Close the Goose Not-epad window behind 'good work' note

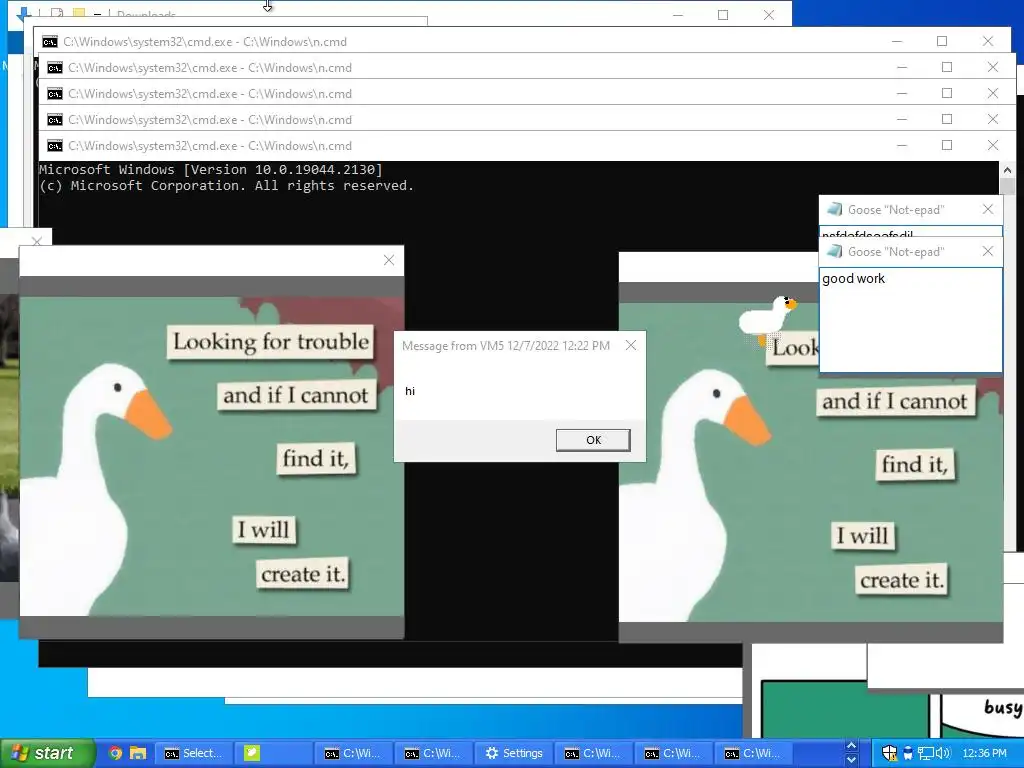tap(988, 210)
